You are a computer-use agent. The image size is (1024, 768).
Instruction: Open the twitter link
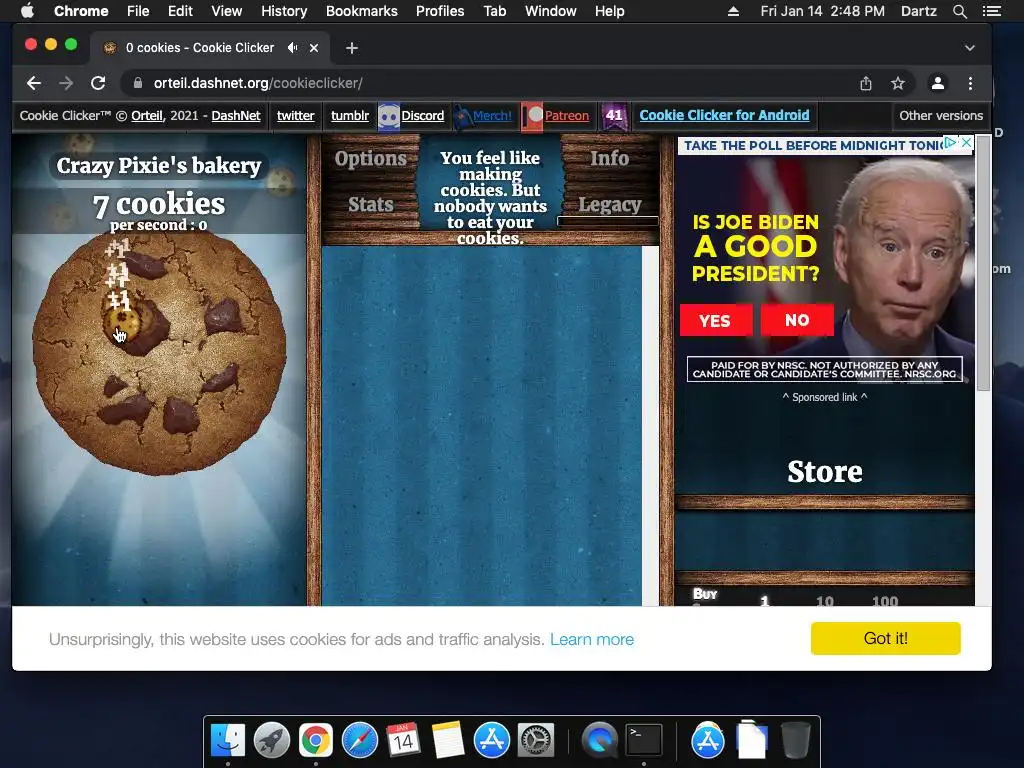pyautogui.click(x=295, y=116)
